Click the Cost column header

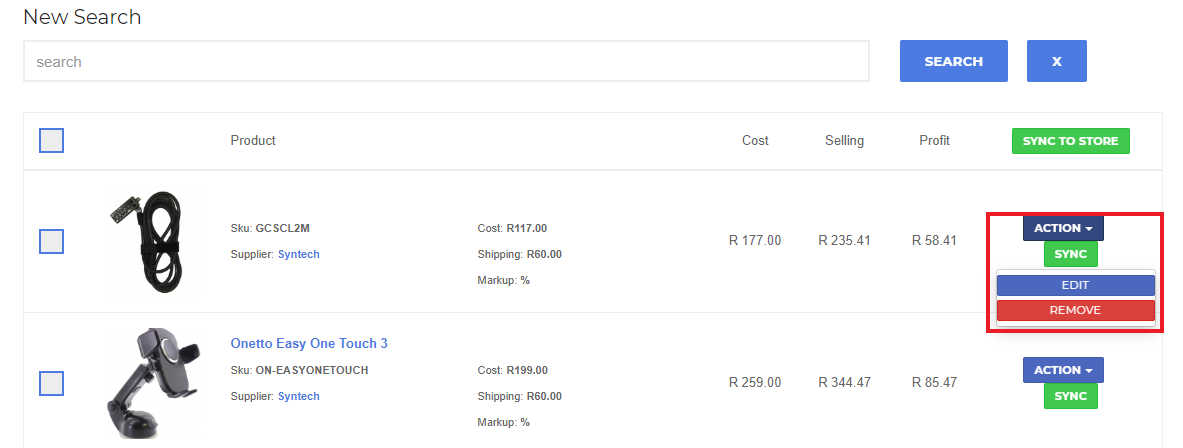pyautogui.click(x=755, y=140)
